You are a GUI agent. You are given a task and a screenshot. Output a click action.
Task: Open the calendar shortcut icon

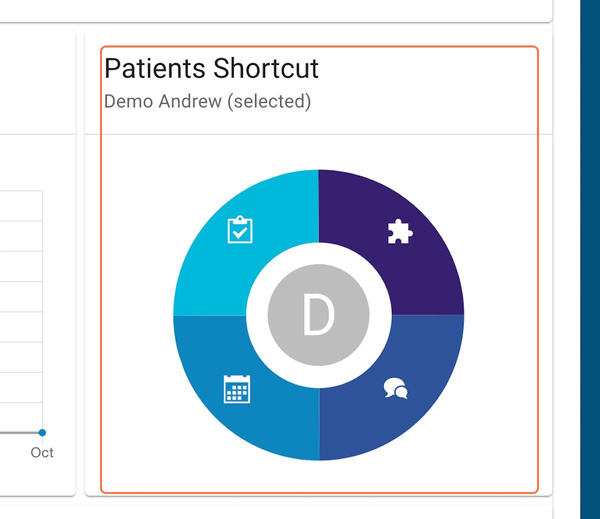[237, 389]
